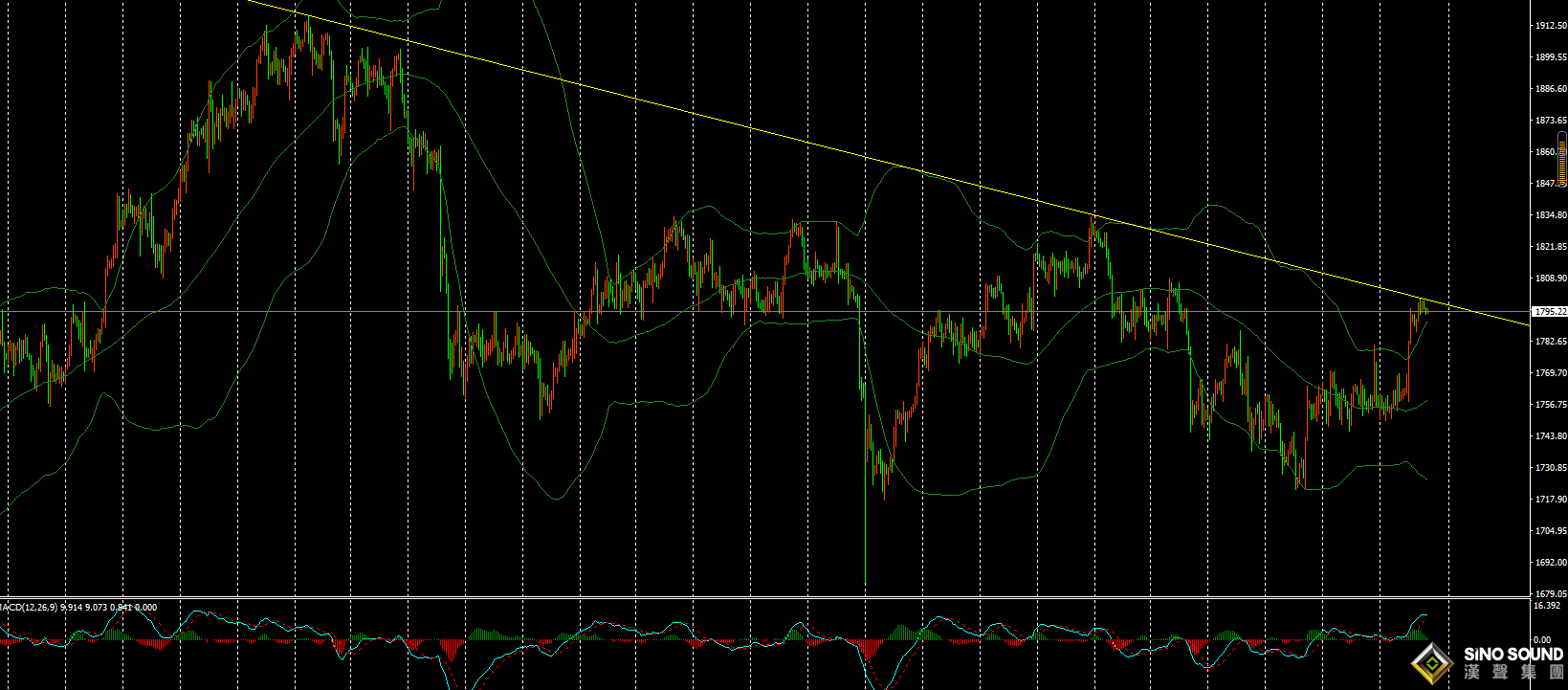This screenshot has height=690, width=1568.
Task: Click the 1679.05 price axis label
Action: point(1550,593)
